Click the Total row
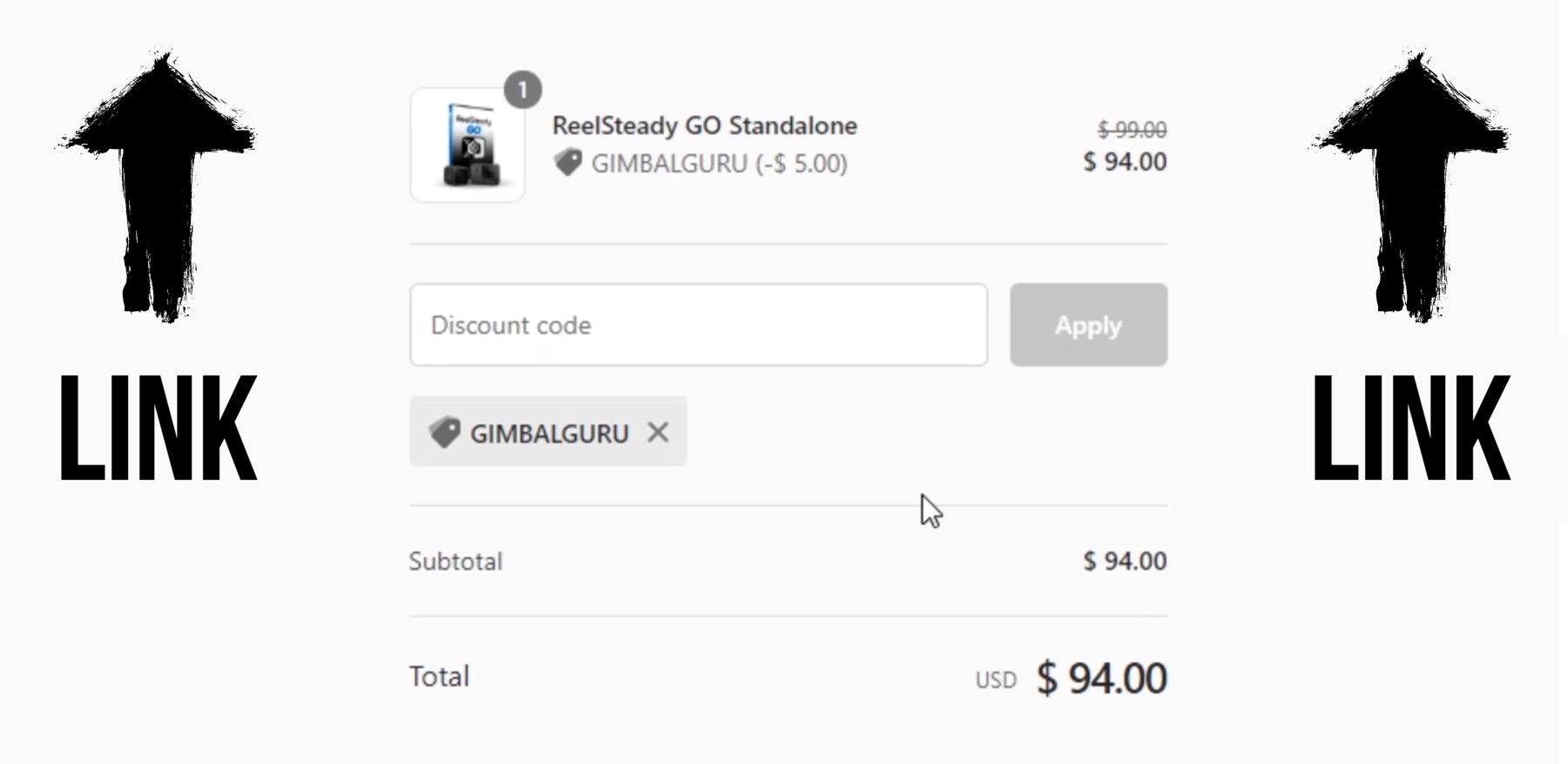The height and width of the screenshot is (764, 1568). pos(439,677)
